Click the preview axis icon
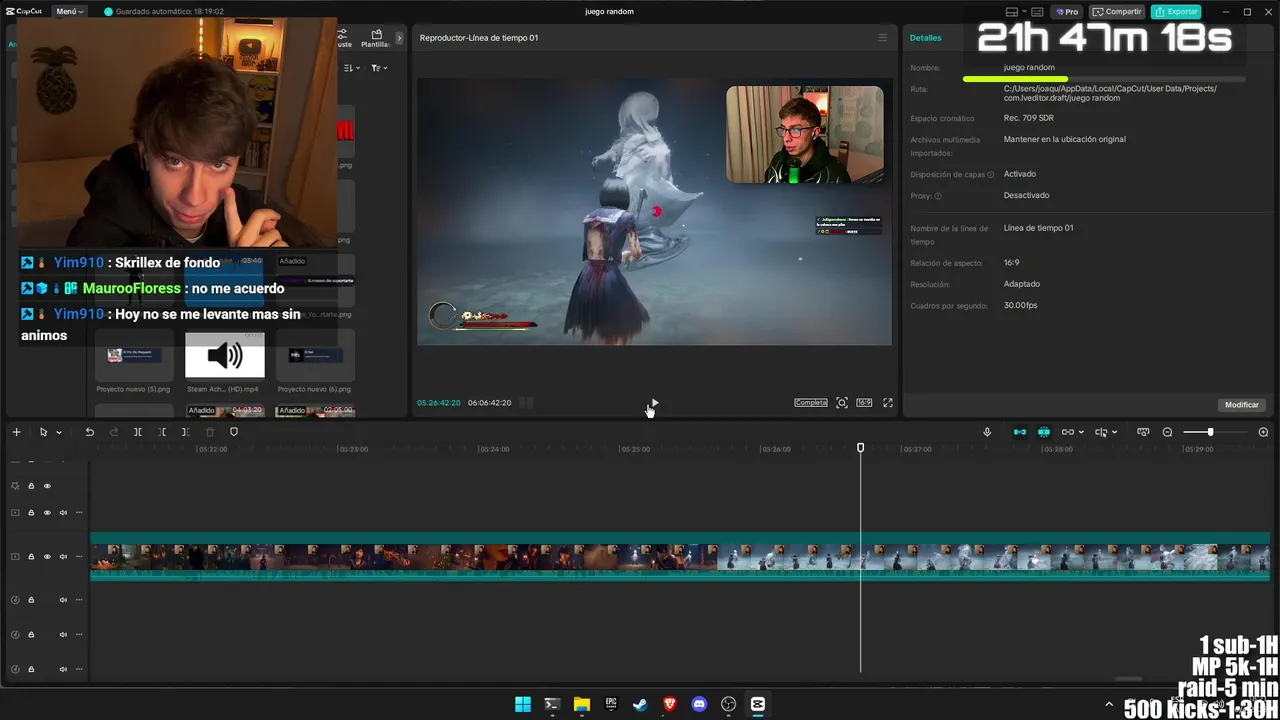Image resolution: width=1280 pixels, height=720 pixels. 1101,432
